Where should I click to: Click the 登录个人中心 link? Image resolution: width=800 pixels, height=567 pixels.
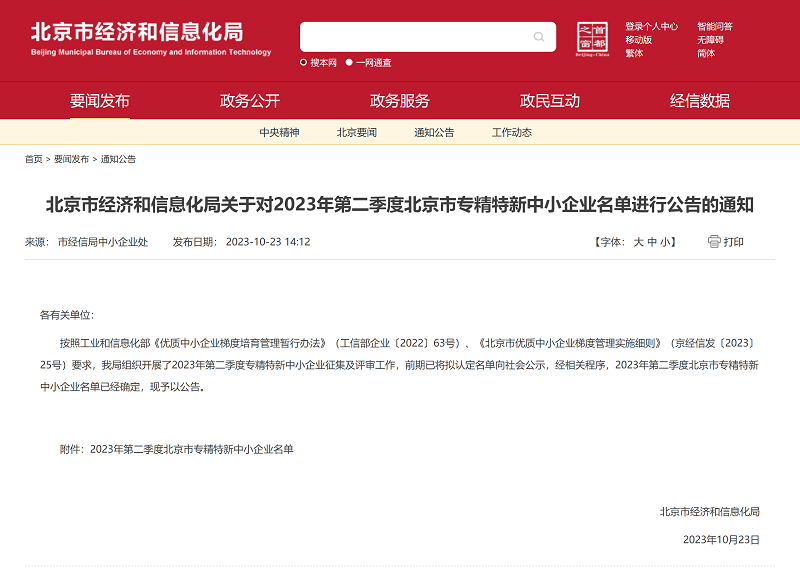point(651,27)
